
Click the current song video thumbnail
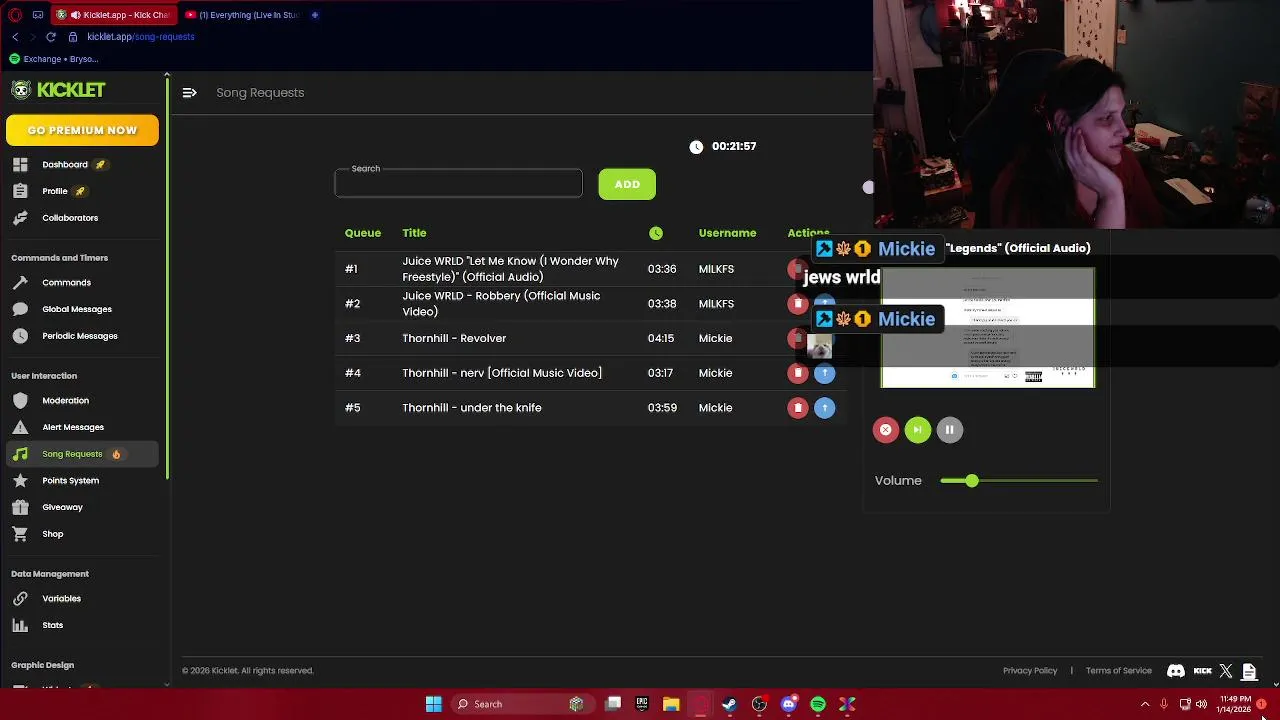tap(988, 327)
